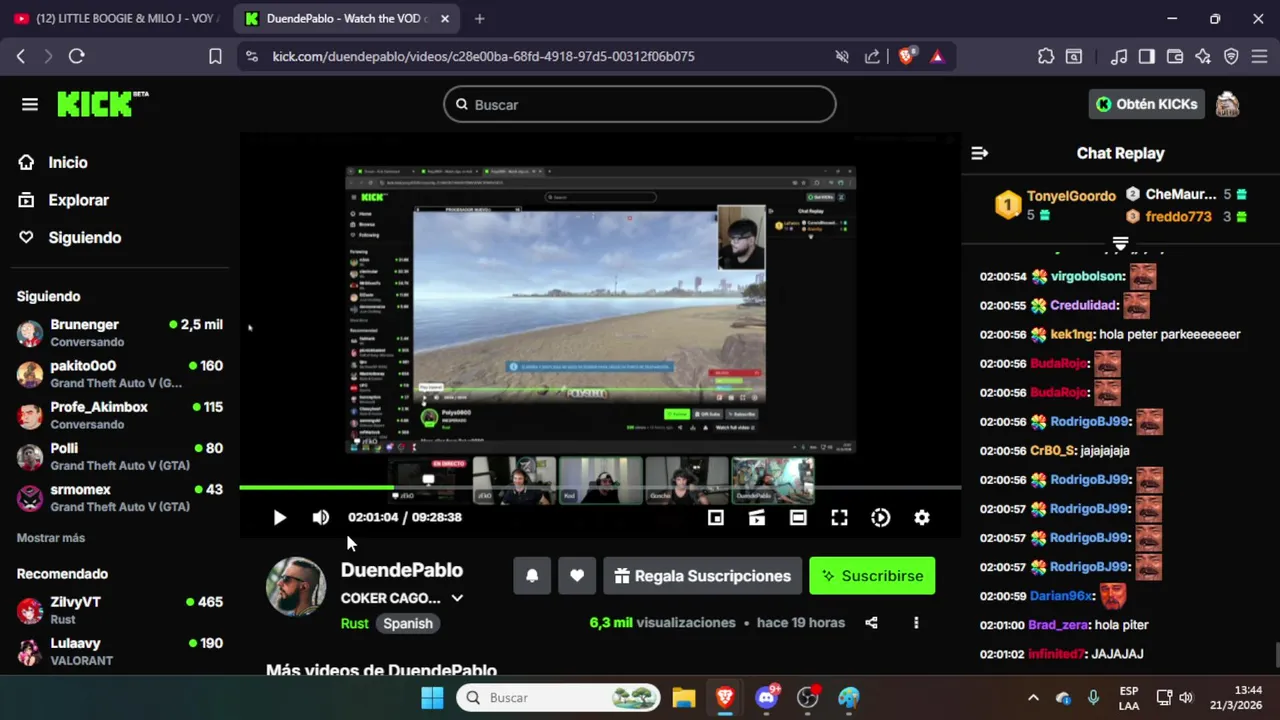This screenshot has height=720, width=1280.
Task: Open Brad_zera's chat username
Action: (1059, 625)
